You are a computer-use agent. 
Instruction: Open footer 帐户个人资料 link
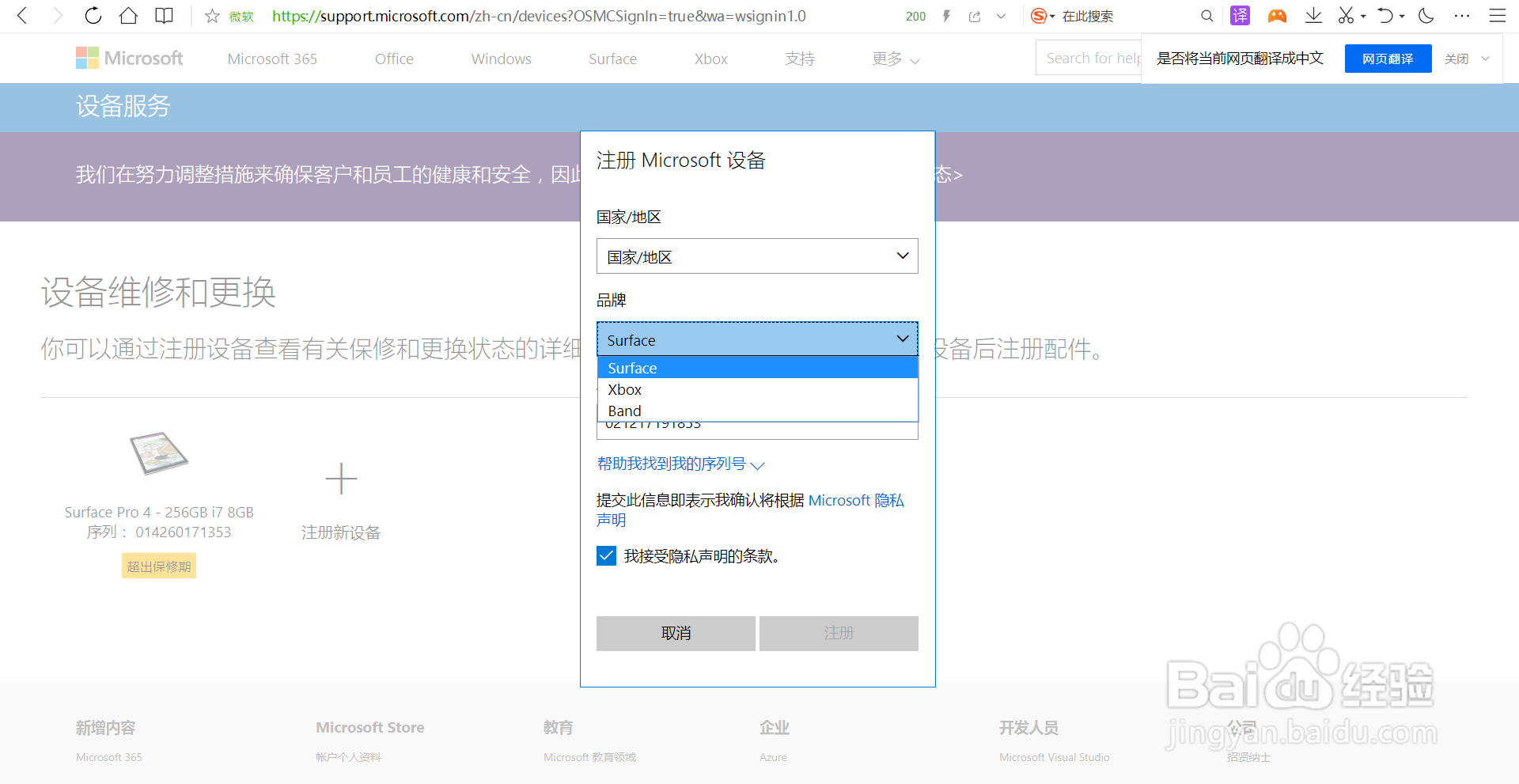(348, 757)
